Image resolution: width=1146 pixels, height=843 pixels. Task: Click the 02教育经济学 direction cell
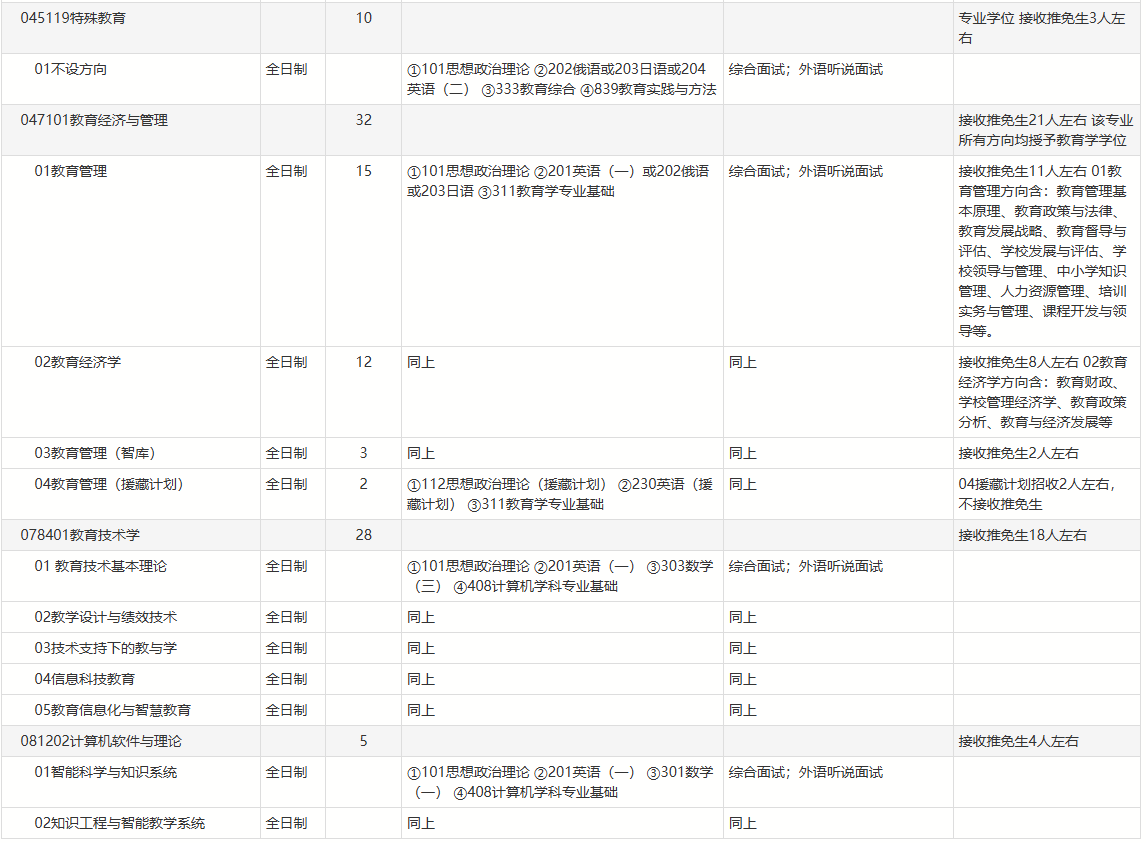pos(78,362)
